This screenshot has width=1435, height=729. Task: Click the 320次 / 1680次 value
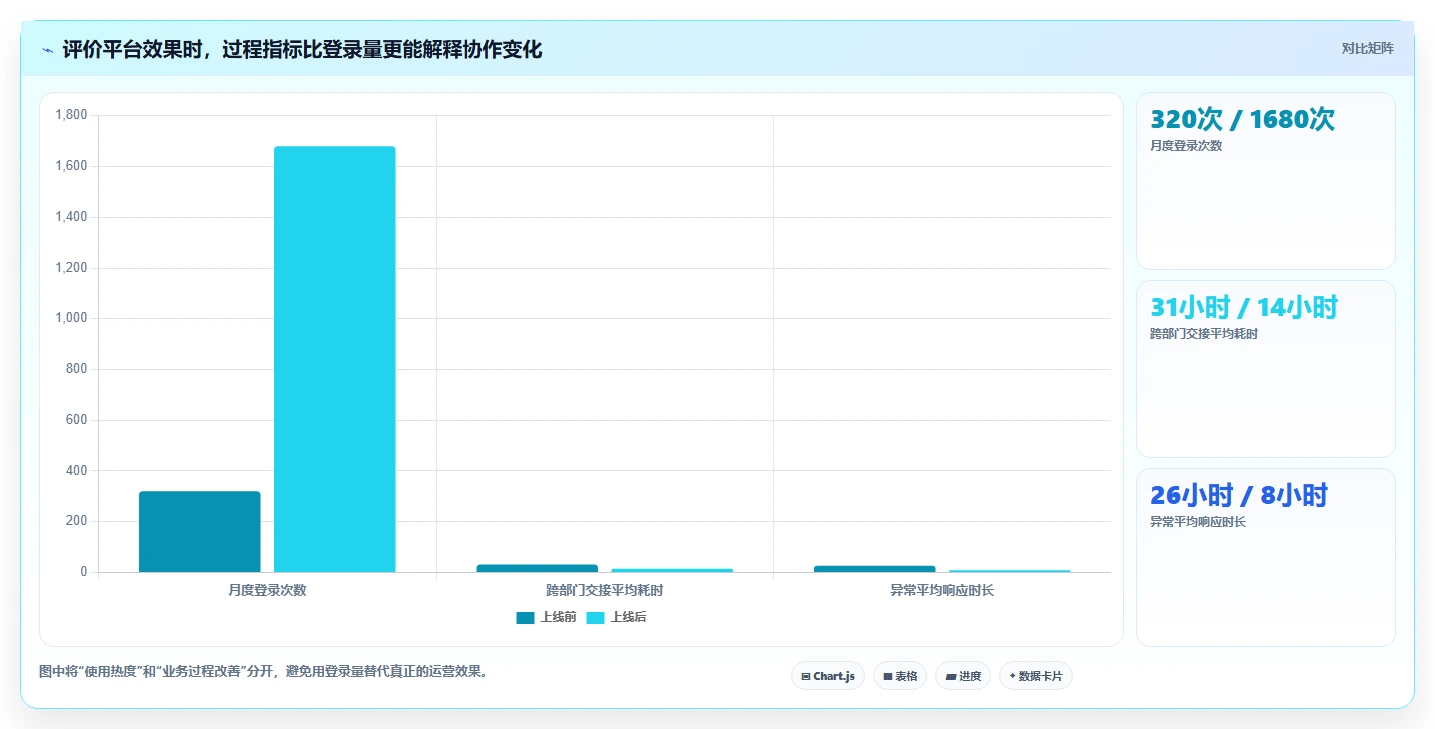(1242, 119)
